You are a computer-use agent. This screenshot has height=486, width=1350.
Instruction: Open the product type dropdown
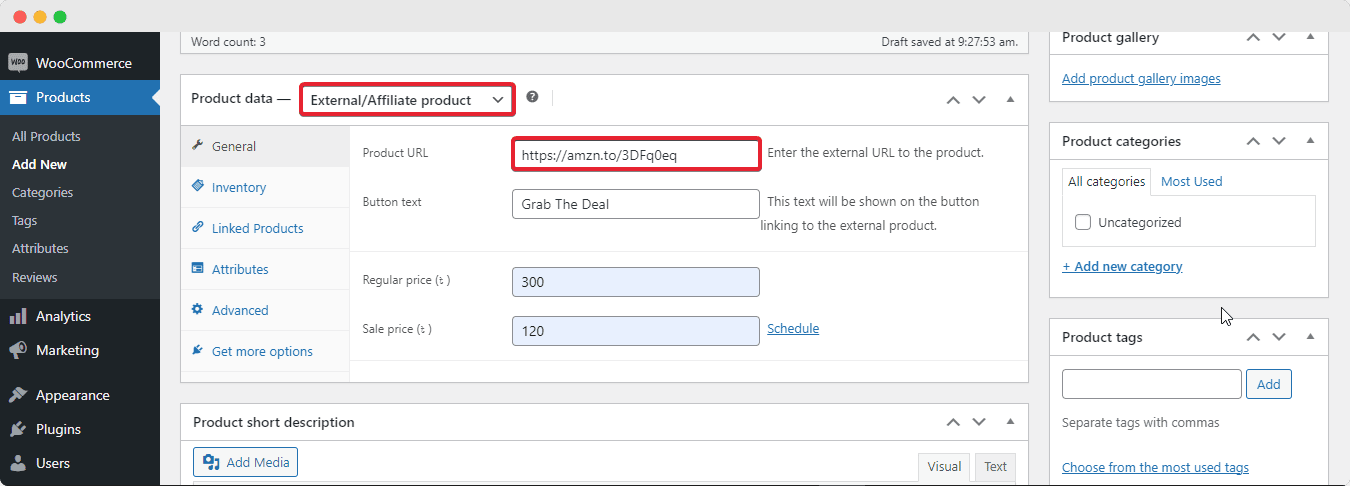point(407,100)
